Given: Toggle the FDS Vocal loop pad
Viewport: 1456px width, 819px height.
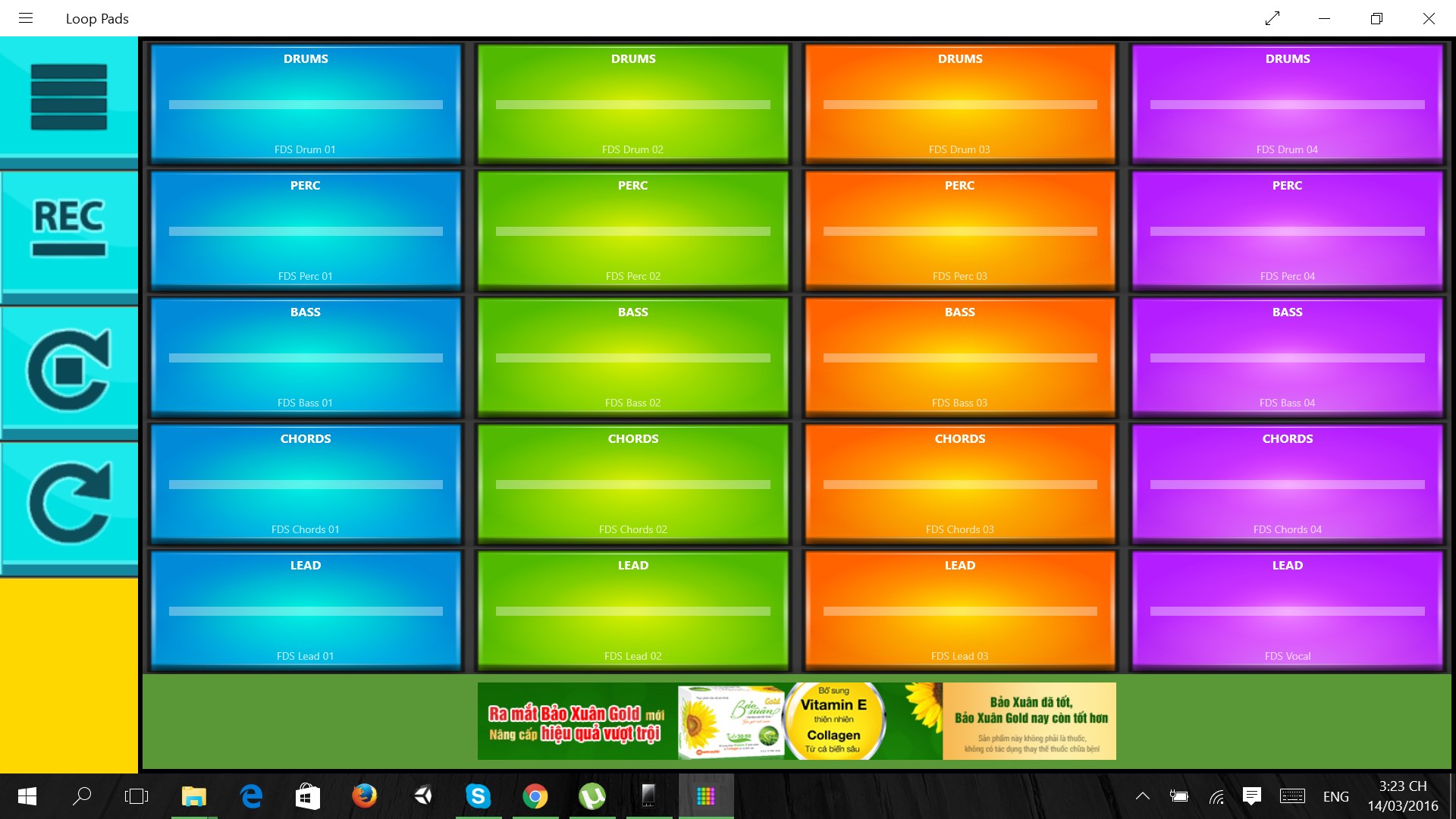Looking at the screenshot, I should pyautogui.click(x=1287, y=610).
